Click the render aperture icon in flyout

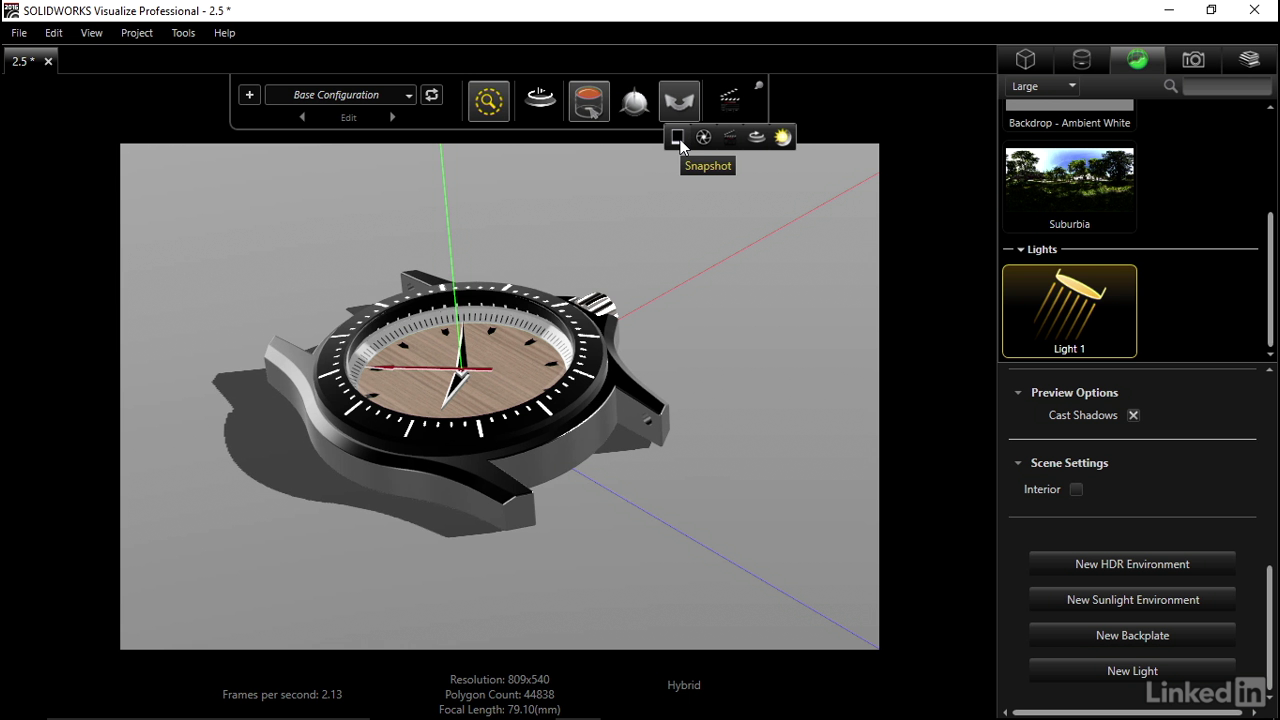coord(704,137)
